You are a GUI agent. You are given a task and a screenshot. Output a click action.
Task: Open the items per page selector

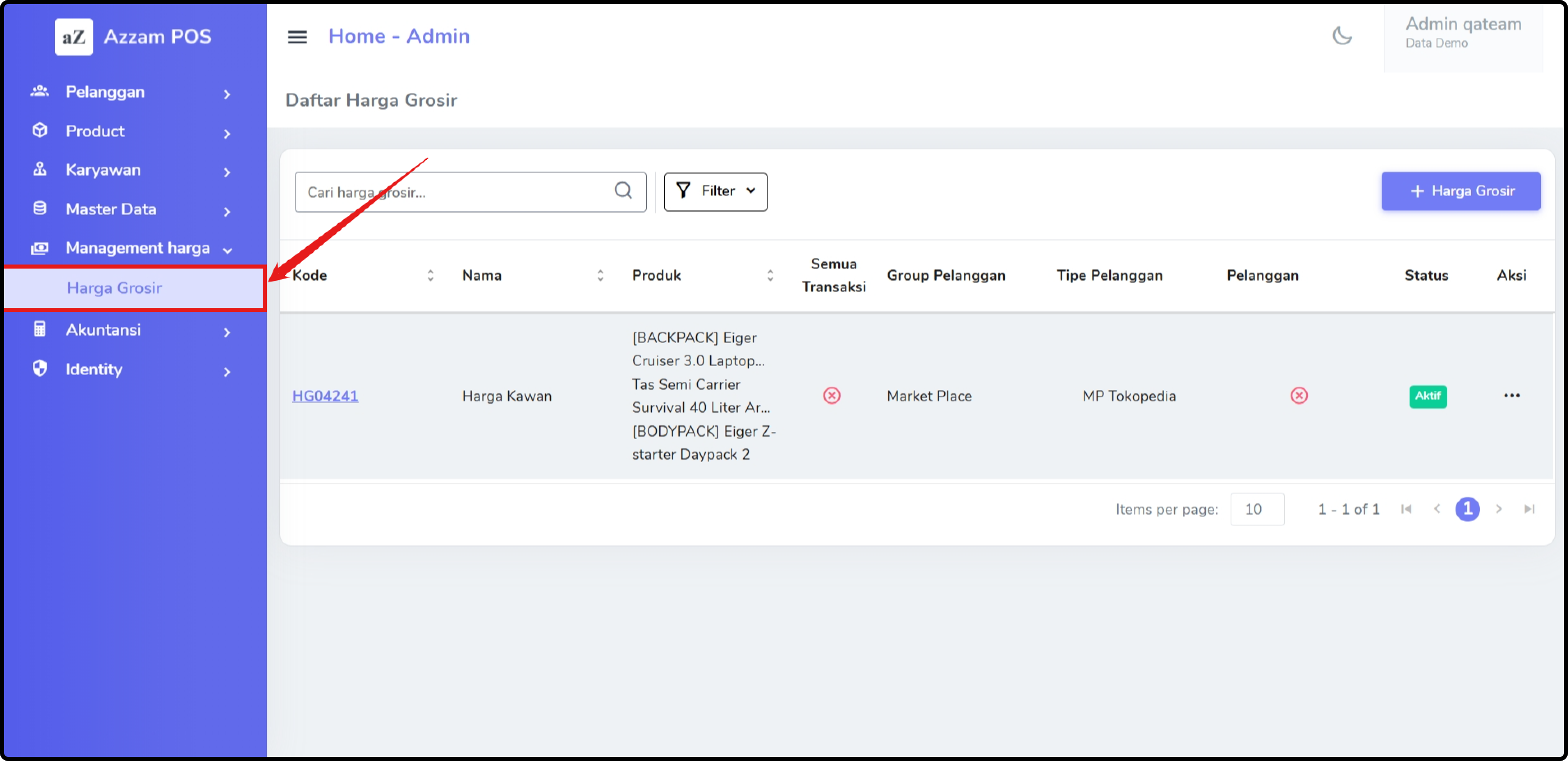click(x=1256, y=509)
